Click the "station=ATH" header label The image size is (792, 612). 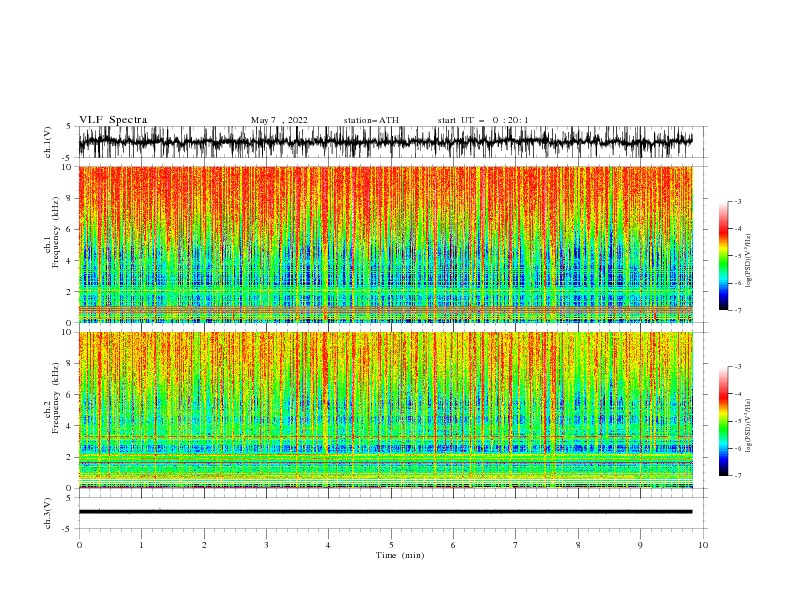371,120
